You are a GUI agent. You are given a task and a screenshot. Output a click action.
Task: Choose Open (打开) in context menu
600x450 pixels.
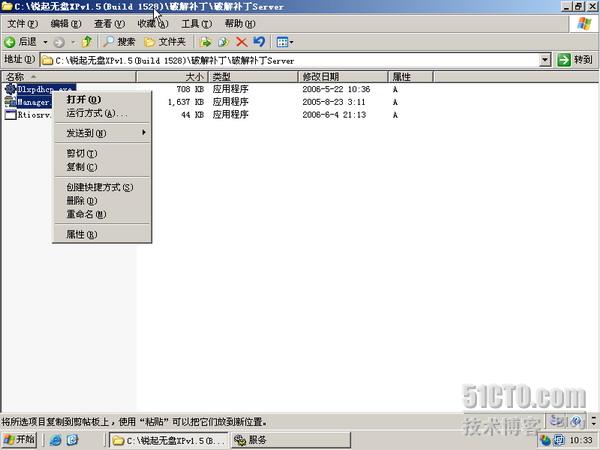[x=102, y=99]
